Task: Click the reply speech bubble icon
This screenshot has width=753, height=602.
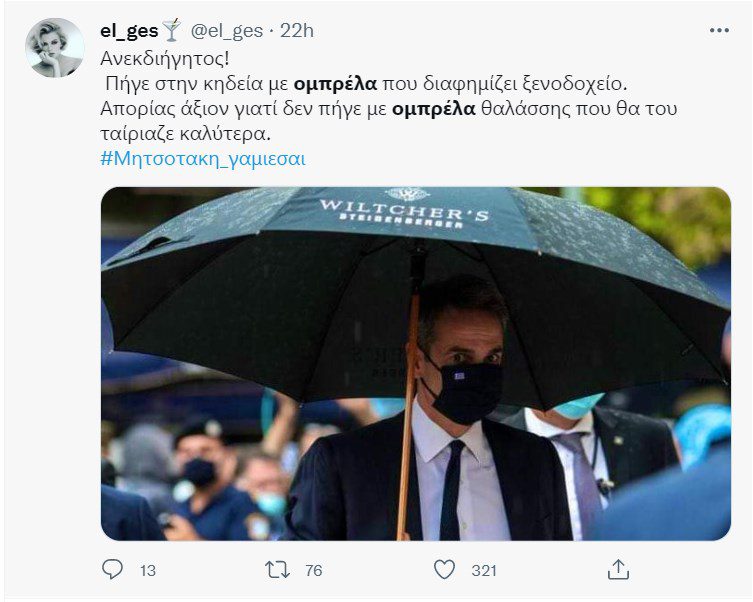Action: 112,569
